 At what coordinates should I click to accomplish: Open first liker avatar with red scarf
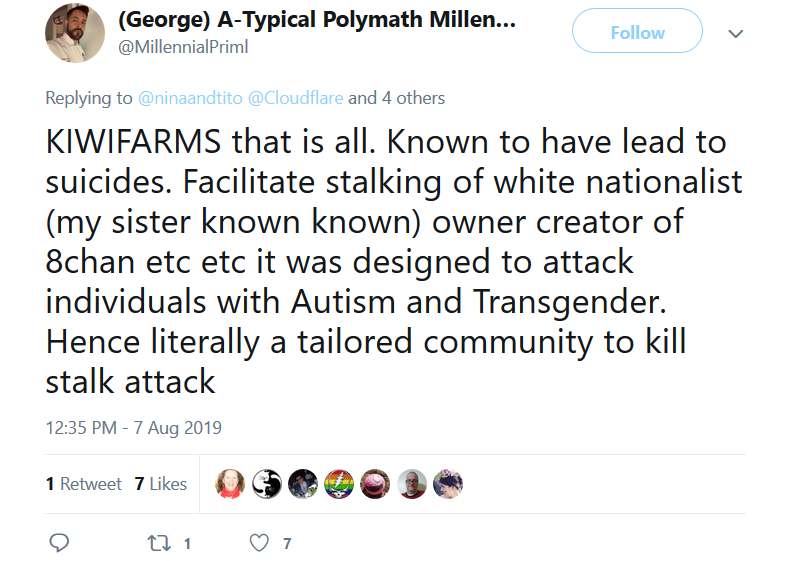point(230,484)
